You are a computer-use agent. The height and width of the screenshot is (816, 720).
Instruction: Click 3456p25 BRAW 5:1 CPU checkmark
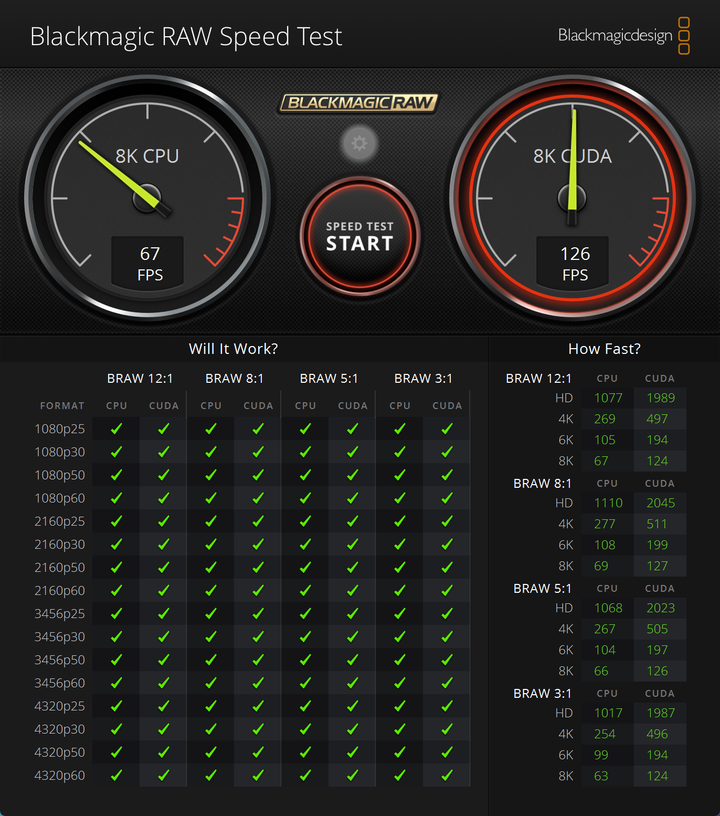pyautogui.click(x=305, y=614)
